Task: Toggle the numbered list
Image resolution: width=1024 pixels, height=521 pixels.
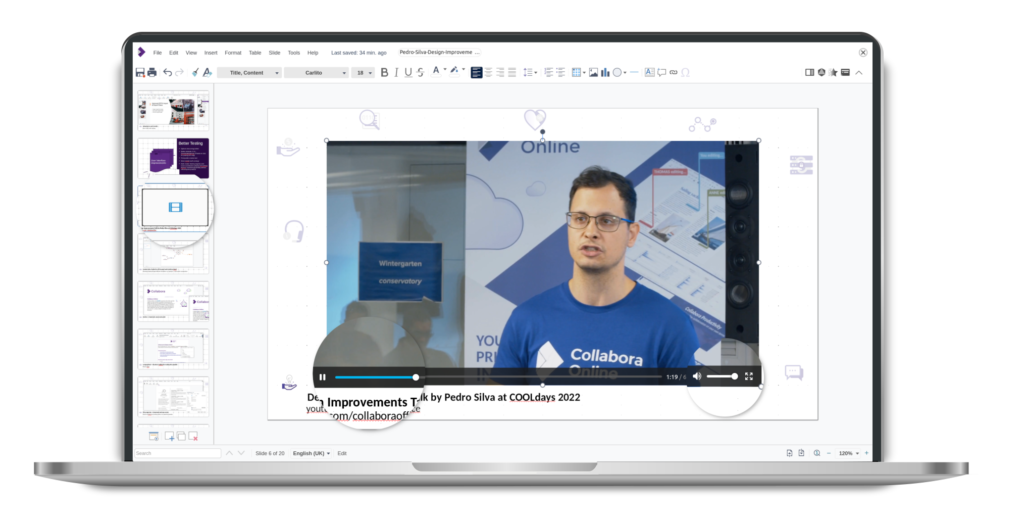Action: point(549,72)
